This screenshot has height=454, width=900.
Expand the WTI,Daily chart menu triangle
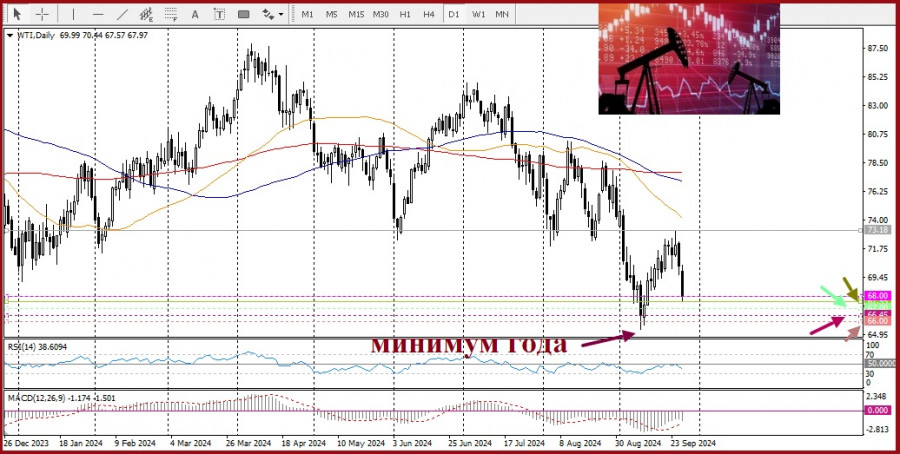point(9,36)
